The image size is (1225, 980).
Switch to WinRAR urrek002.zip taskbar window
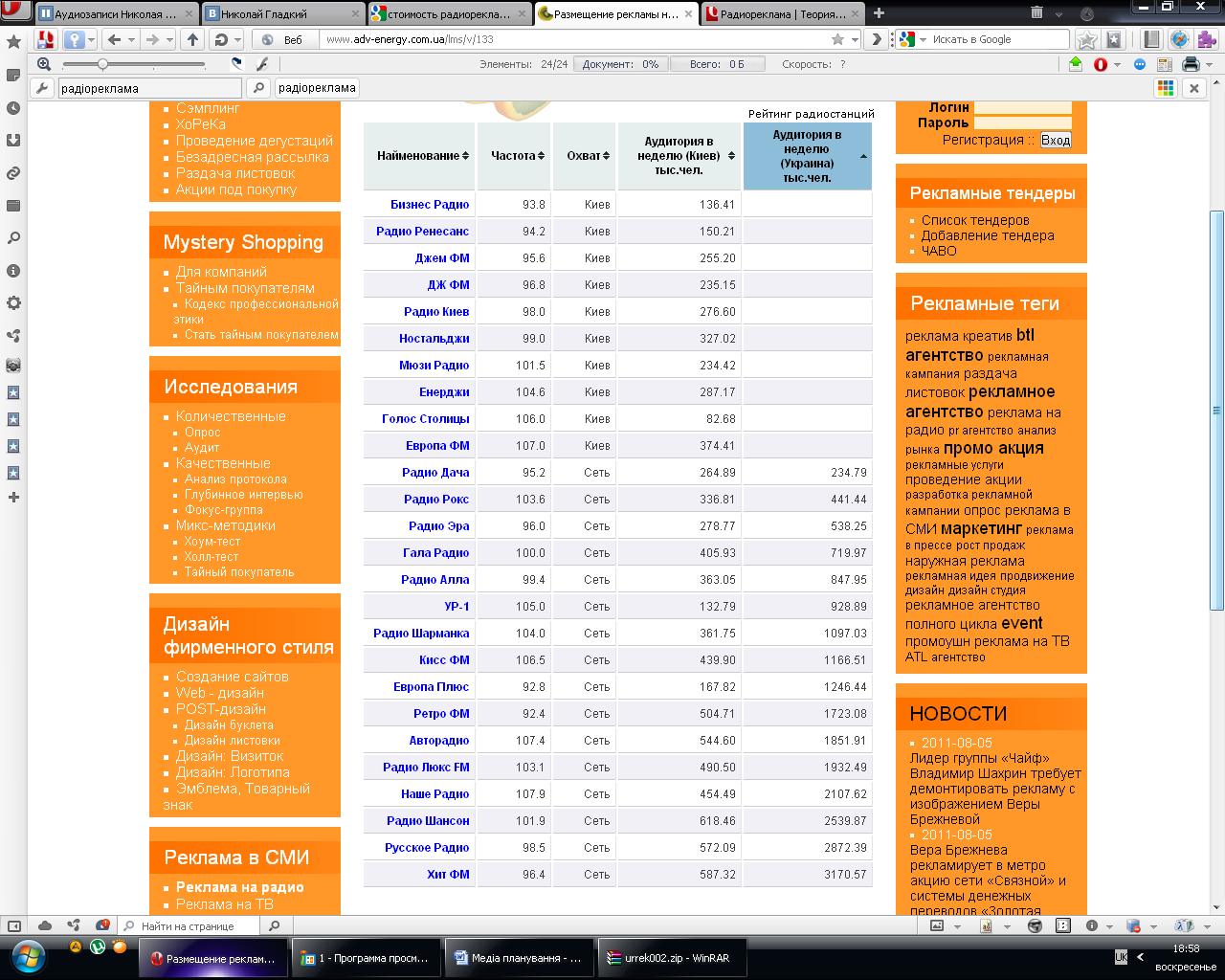(672, 958)
